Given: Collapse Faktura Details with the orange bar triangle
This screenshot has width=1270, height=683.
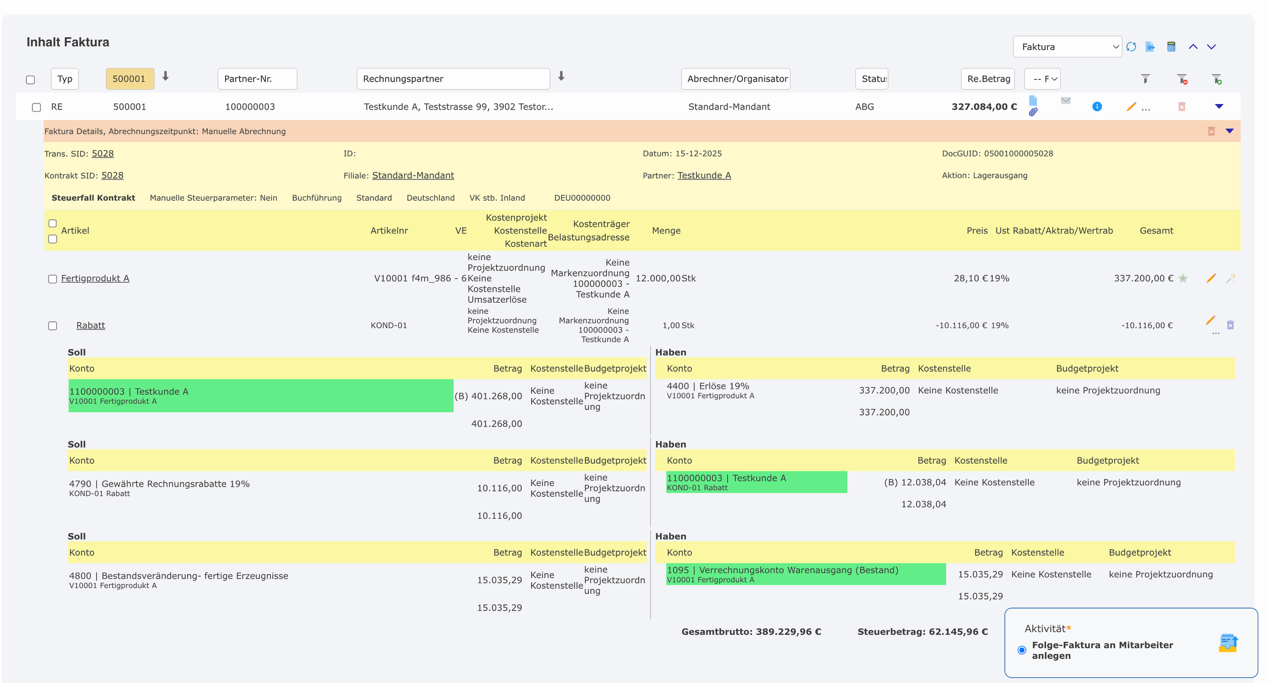Looking at the screenshot, I should [1229, 131].
